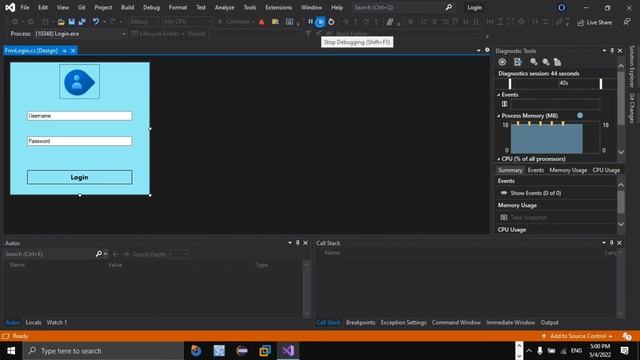Image resolution: width=640 pixels, height=360 pixels.
Task: Open the document tab list dropdown arrow
Action: pos(479,51)
